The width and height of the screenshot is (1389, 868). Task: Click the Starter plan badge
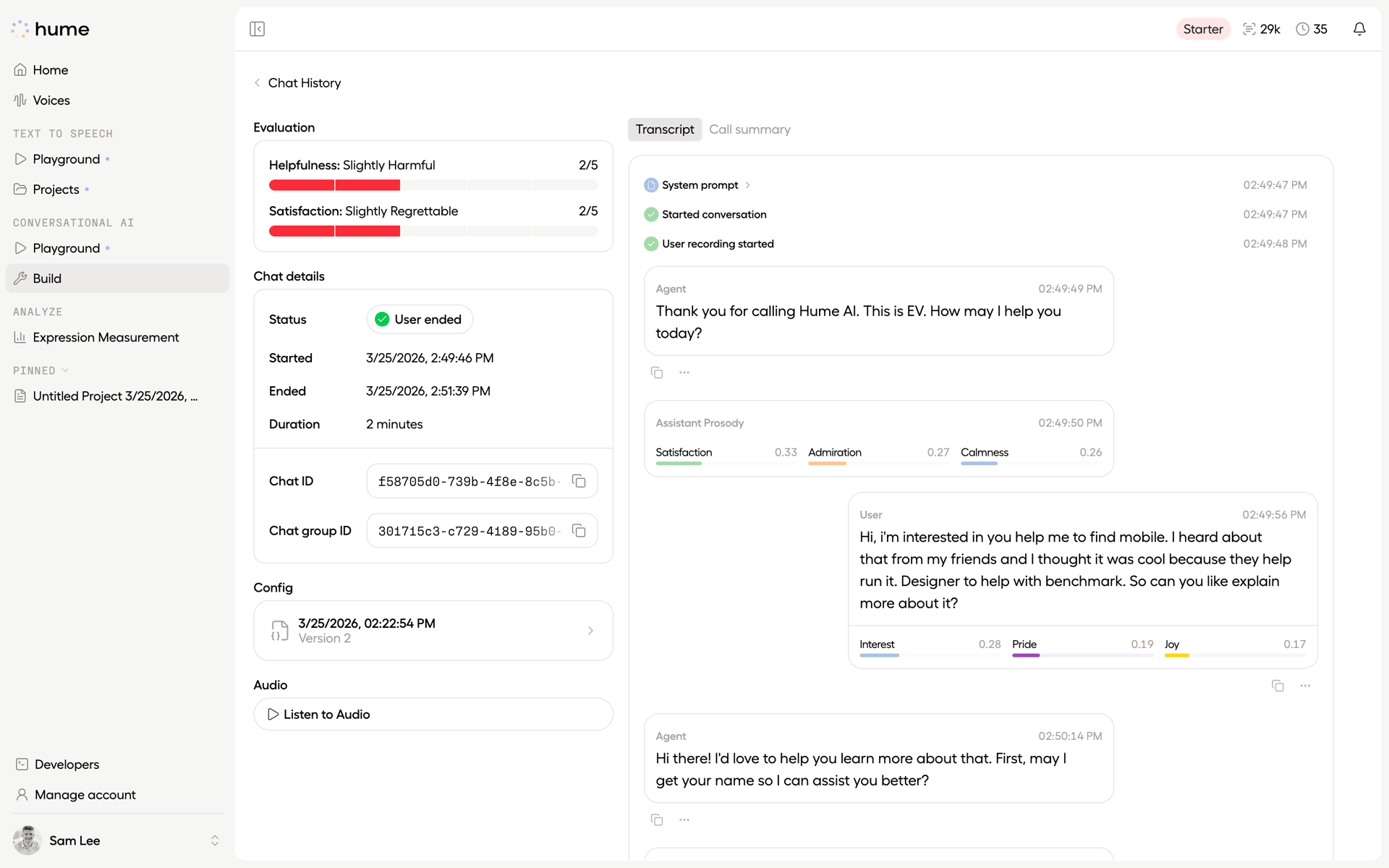pos(1203,29)
